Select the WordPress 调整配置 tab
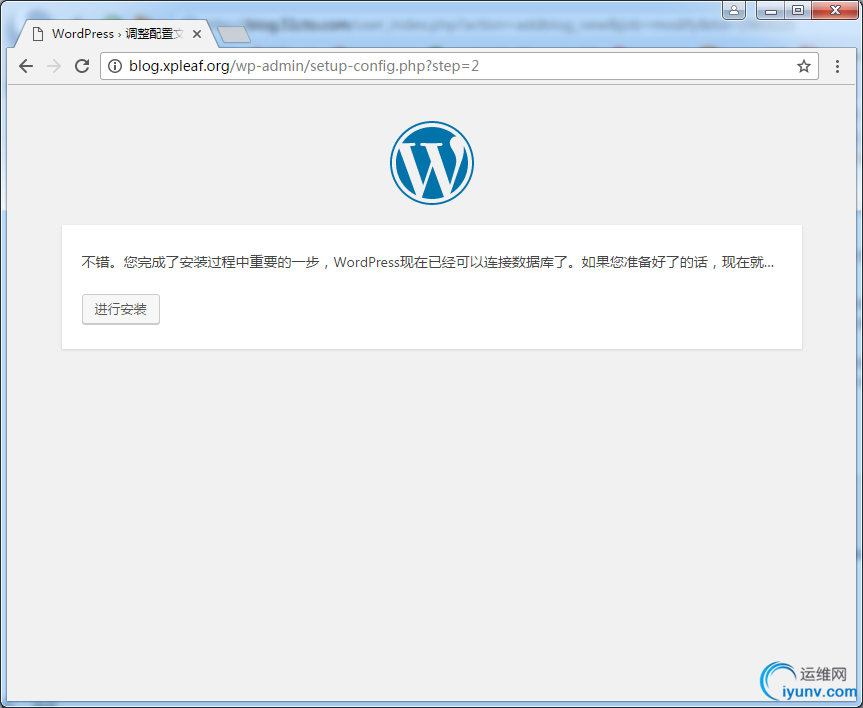Screen dimensions: 863x708 point(115,34)
